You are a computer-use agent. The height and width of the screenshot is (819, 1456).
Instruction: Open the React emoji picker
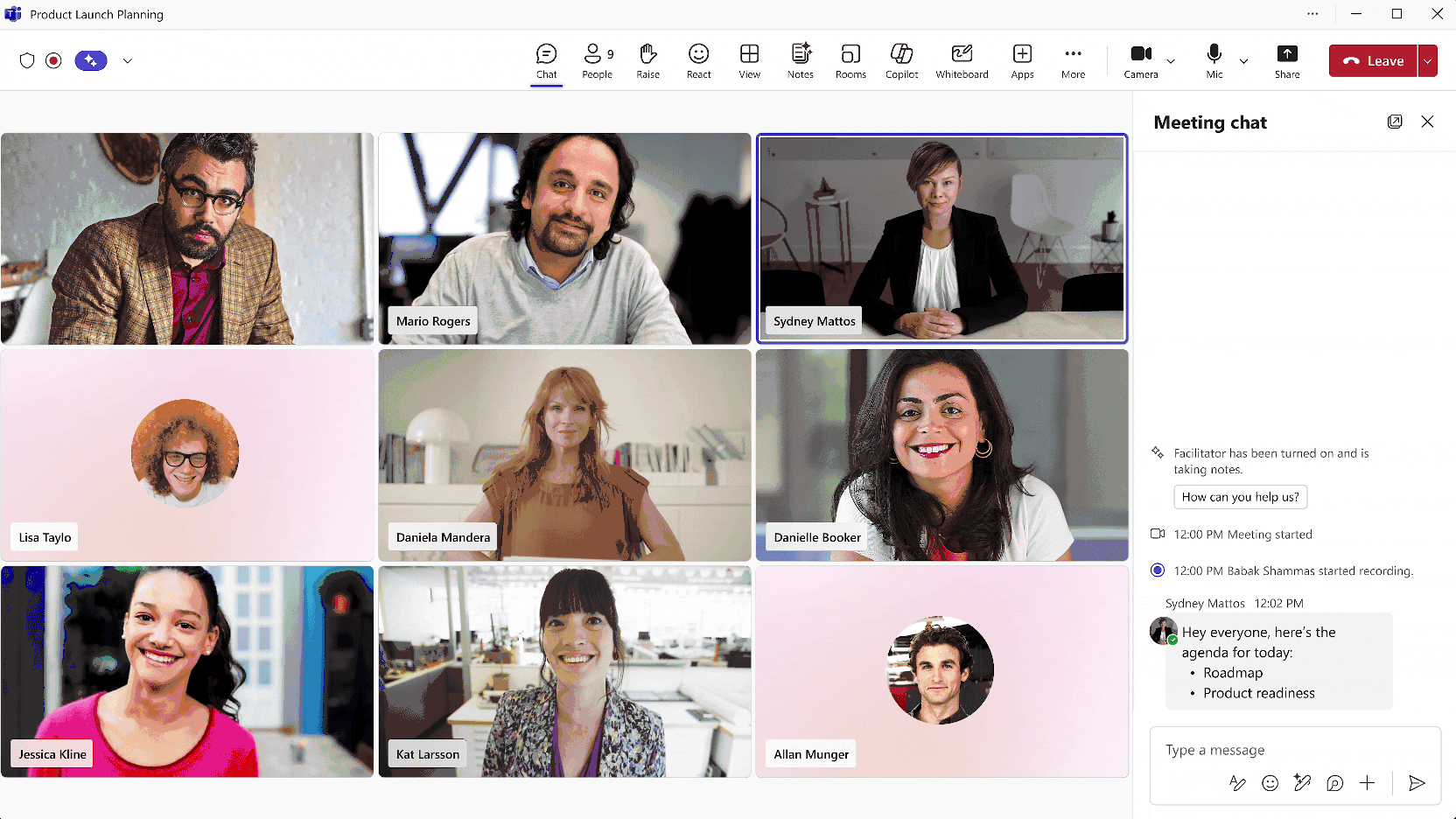[x=698, y=60]
